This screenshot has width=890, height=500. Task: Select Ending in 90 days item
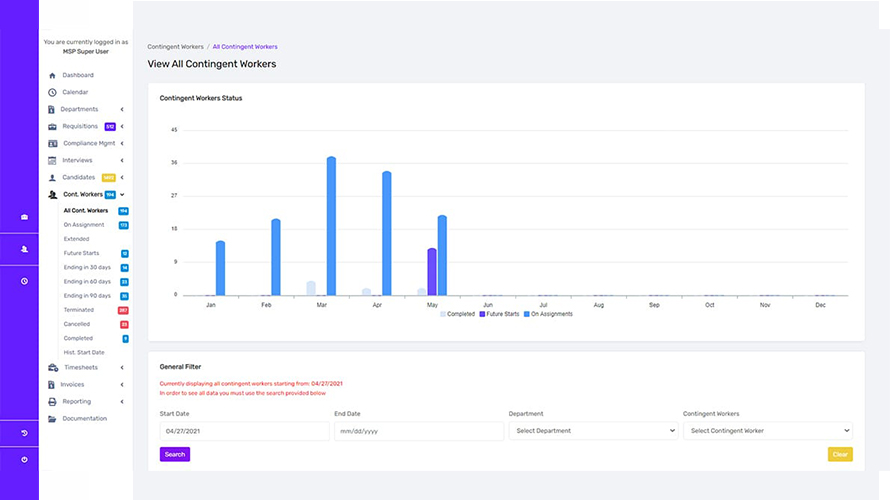click(x=87, y=296)
